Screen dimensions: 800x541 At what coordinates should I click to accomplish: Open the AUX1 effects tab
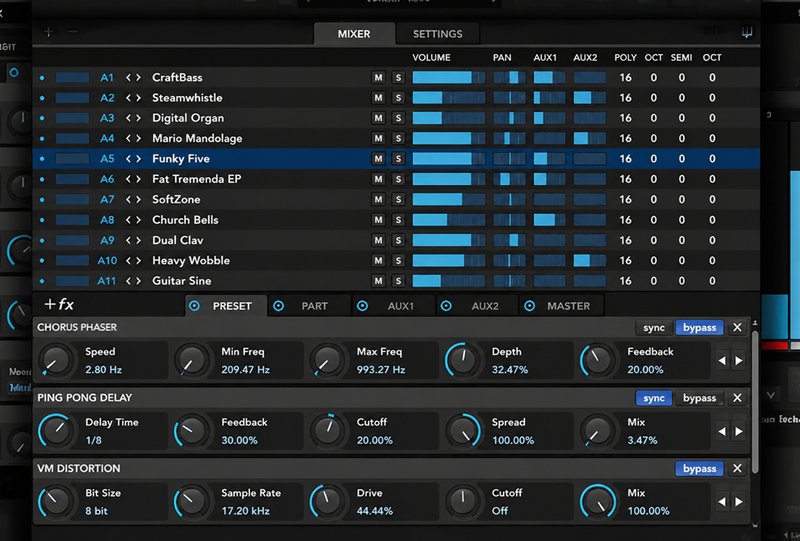point(393,306)
